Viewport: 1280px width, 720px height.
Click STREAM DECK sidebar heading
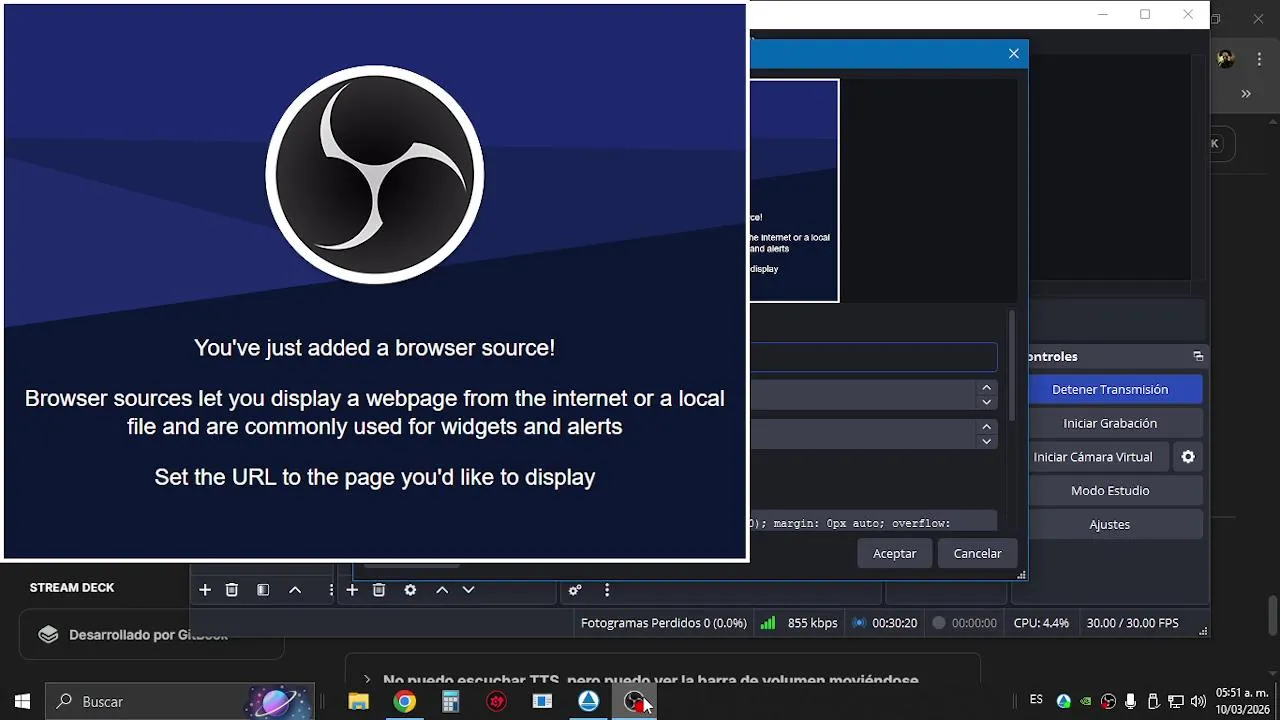(x=72, y=588)
